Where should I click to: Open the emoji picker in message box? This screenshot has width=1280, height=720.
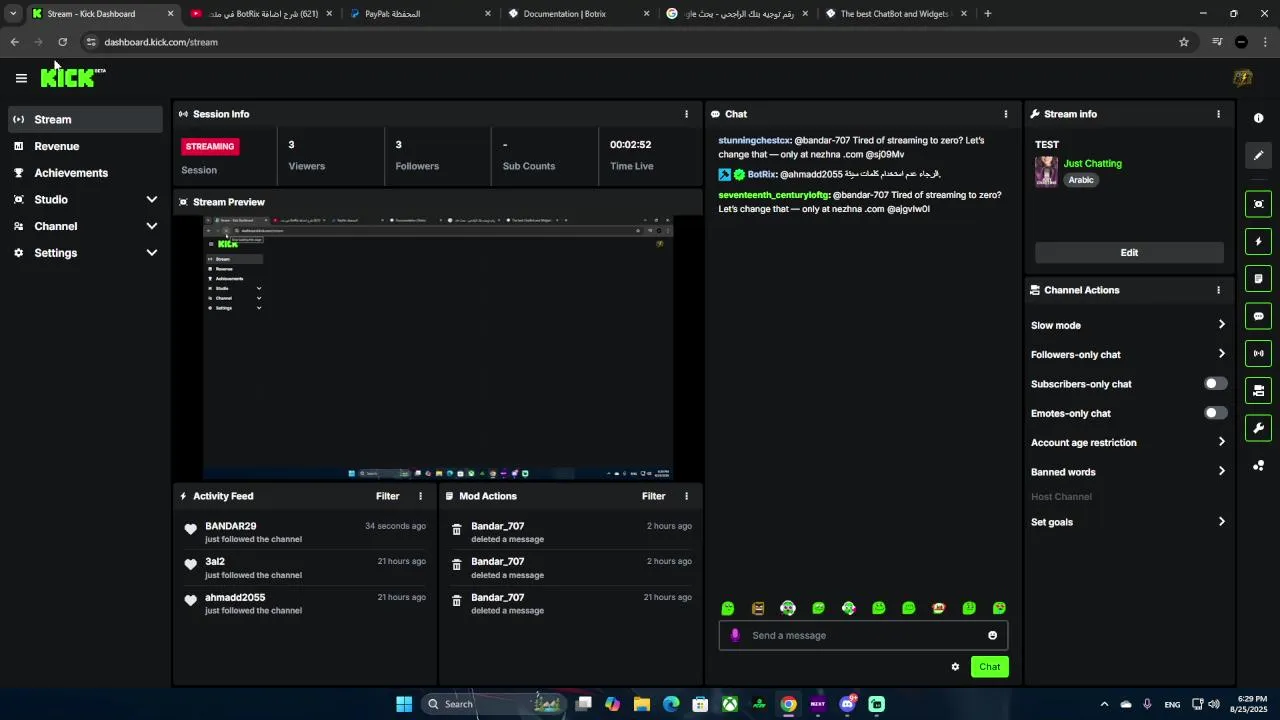click(x=992, y=635)
